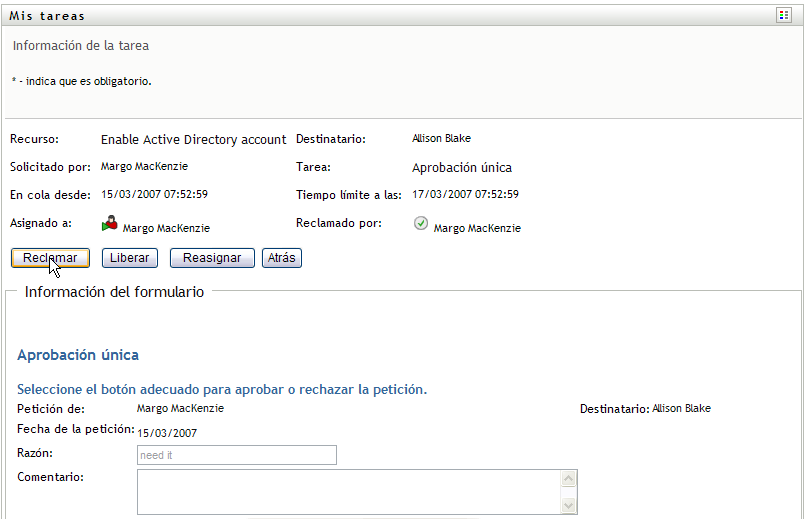Image resolution: width=805 pixels, height=519 pixels.
Task: Click the user icon beside Asignado a
Action: 110,225
